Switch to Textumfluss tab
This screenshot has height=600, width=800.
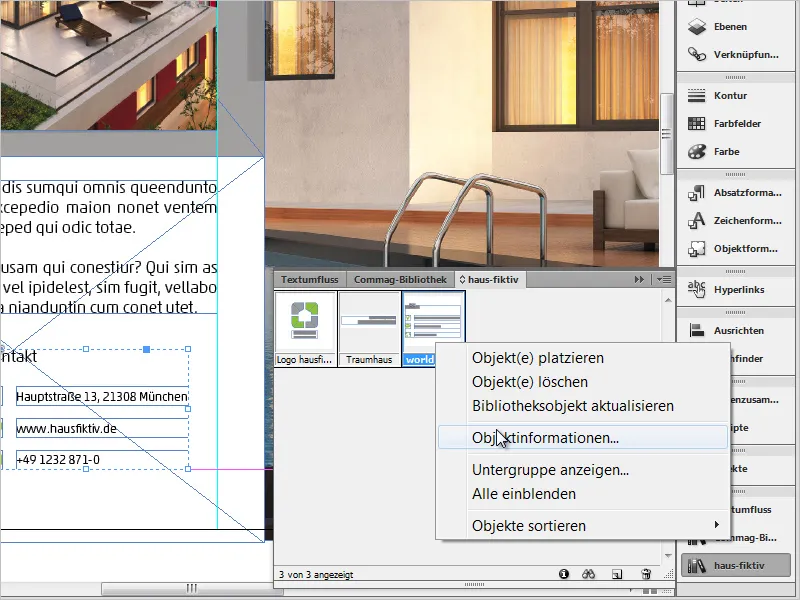tap(310, 280)
